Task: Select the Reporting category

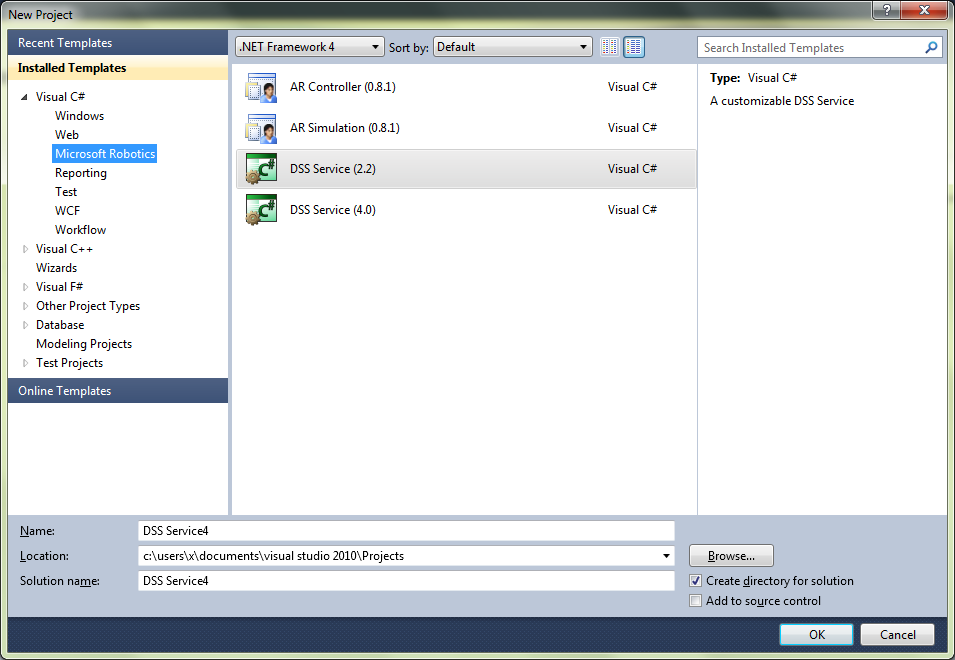Action: (x=80, y=173)
